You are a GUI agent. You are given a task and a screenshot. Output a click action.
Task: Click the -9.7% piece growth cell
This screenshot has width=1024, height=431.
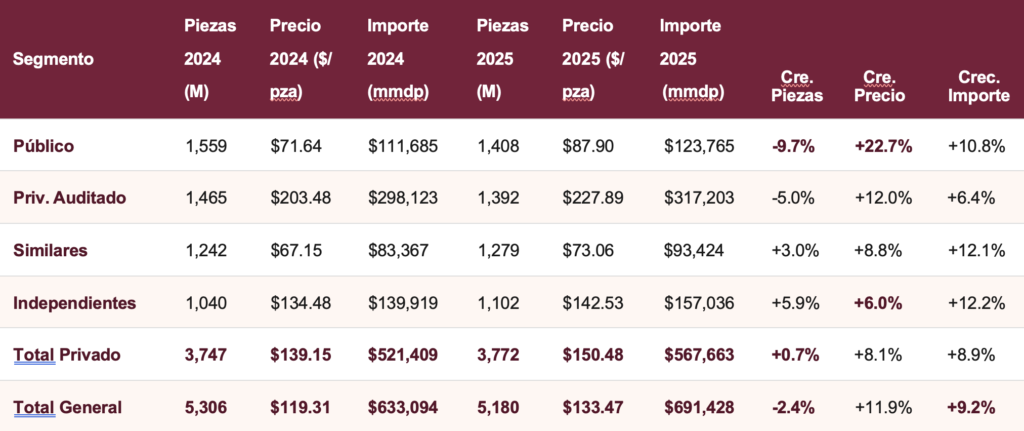(794, 145)
